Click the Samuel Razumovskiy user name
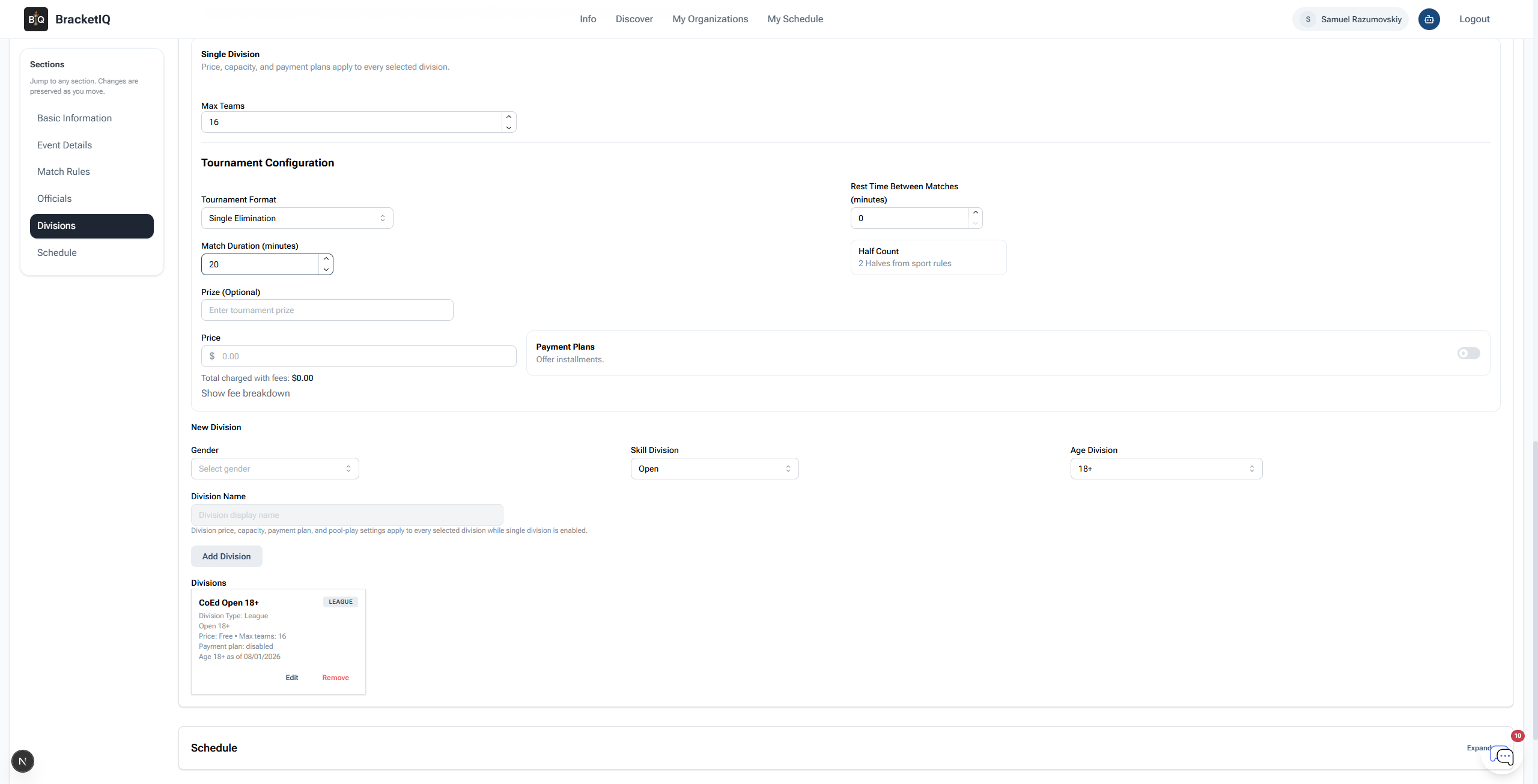This screenshot has width=1538, height=784. (1361, 19)
